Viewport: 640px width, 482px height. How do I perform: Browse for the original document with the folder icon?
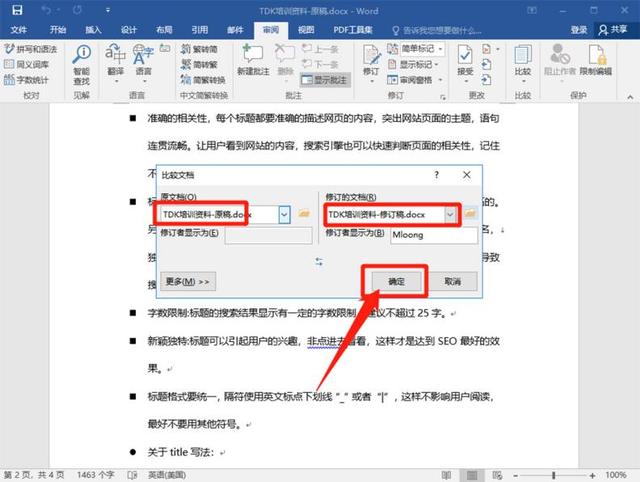[304, 213]
